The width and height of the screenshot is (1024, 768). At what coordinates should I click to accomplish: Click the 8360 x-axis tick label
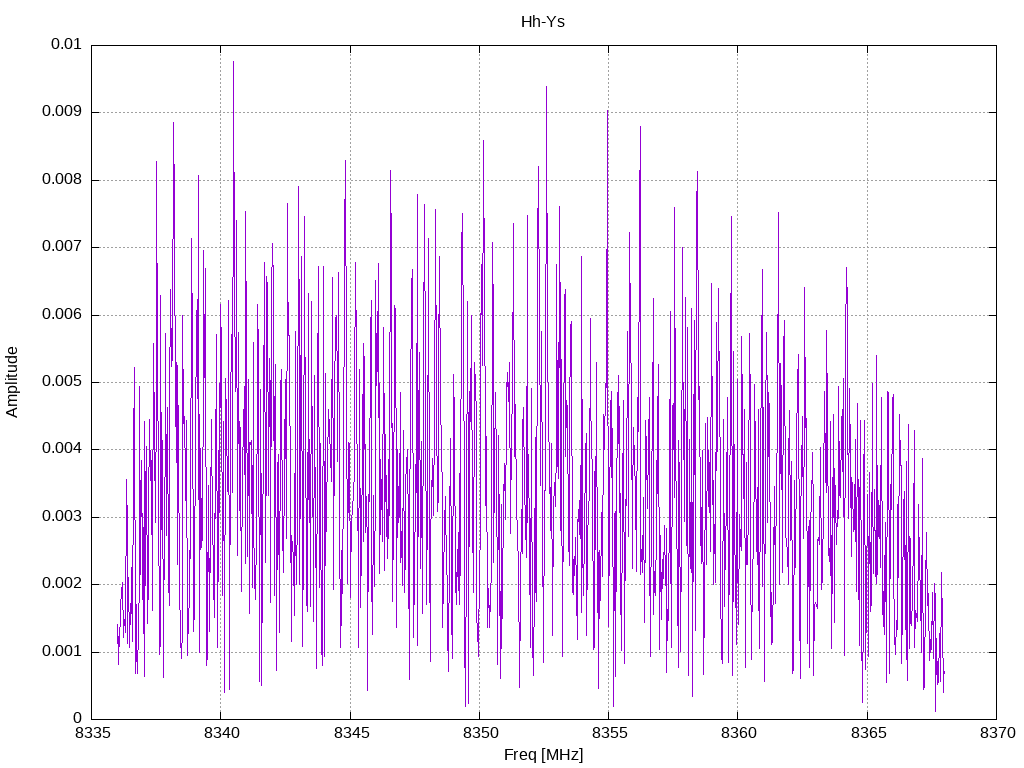[739, 733]
